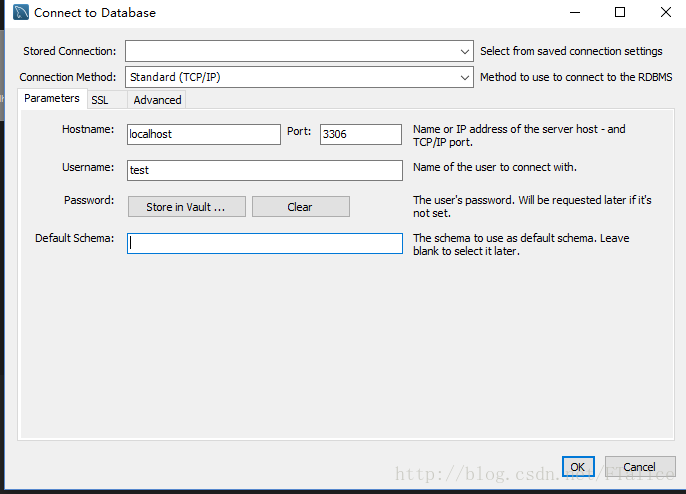Click the Cancel button
Viewport: 686px width, 494px height.
tap(640, 467)
